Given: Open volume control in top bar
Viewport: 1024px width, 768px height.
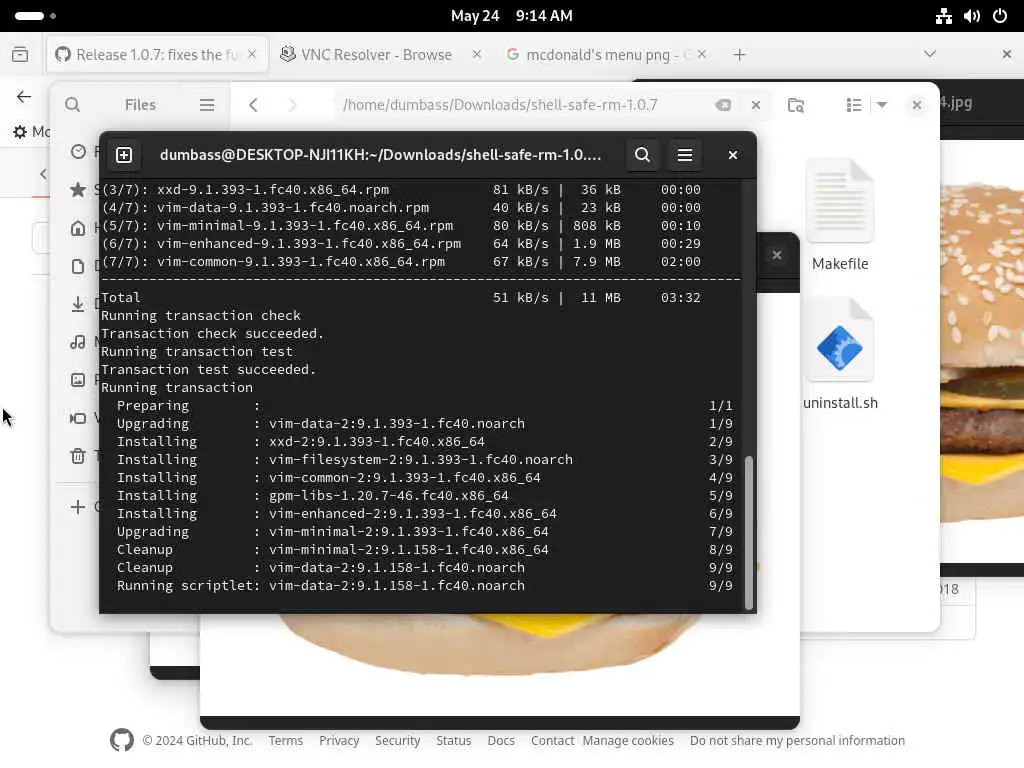Looking at the screenshot, I should (x=972, y=16).
